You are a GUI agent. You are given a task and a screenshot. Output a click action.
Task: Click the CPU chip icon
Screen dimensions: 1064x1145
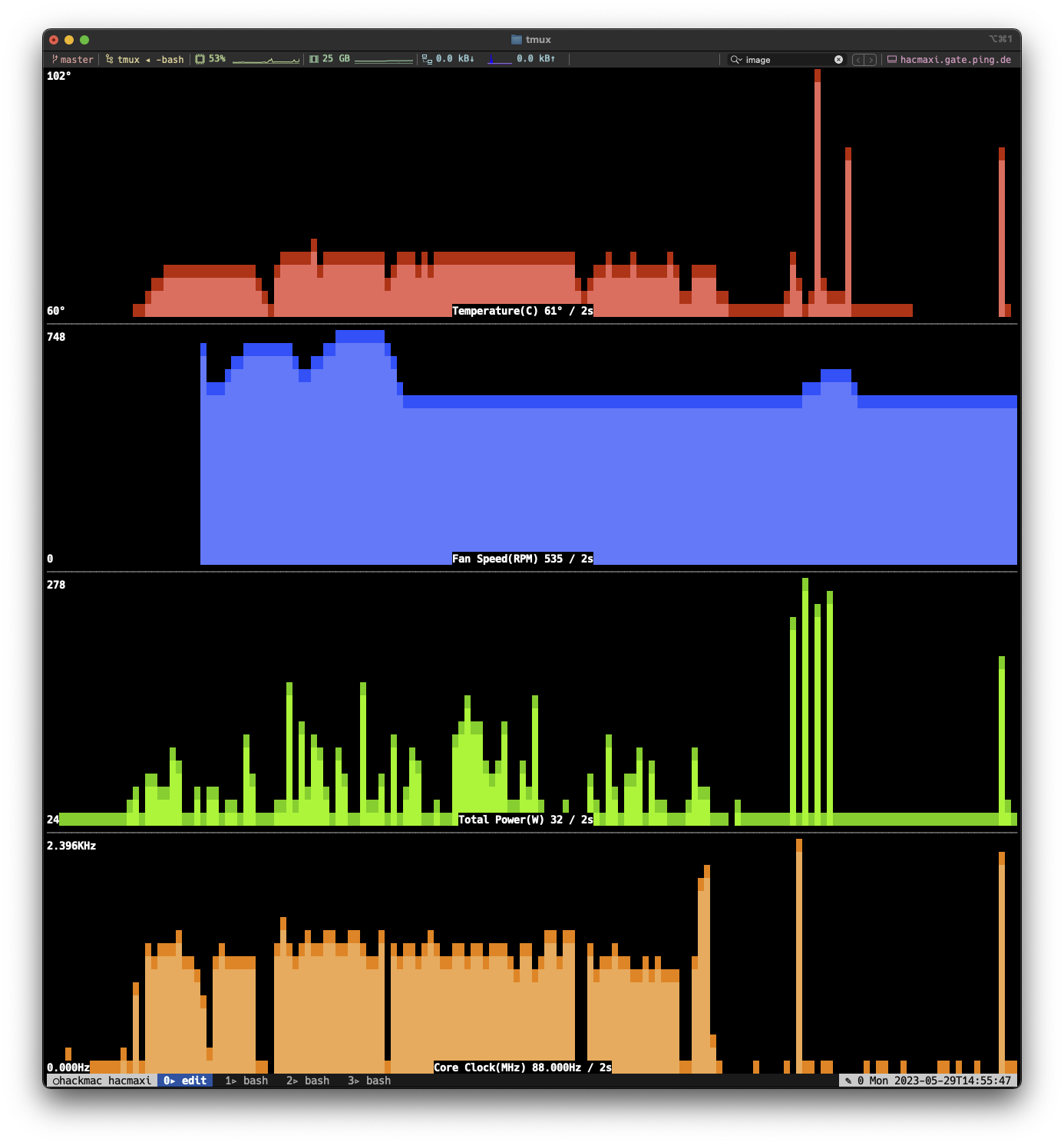pos(200,59)
